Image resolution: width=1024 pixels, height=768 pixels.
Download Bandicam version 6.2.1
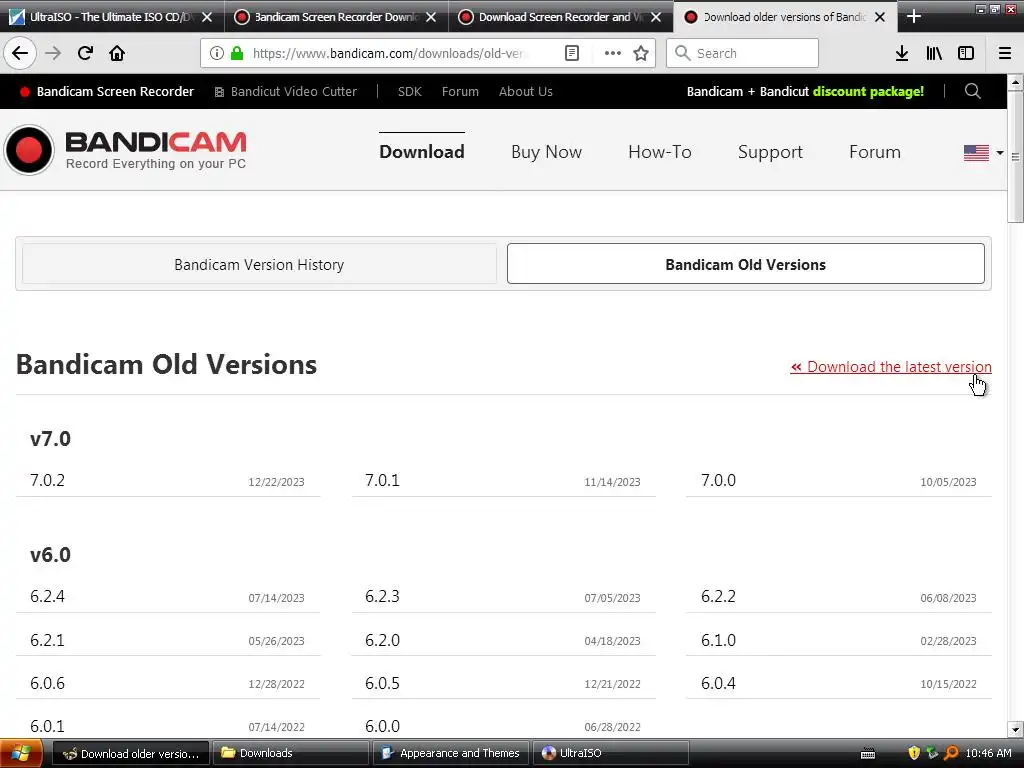168,640
